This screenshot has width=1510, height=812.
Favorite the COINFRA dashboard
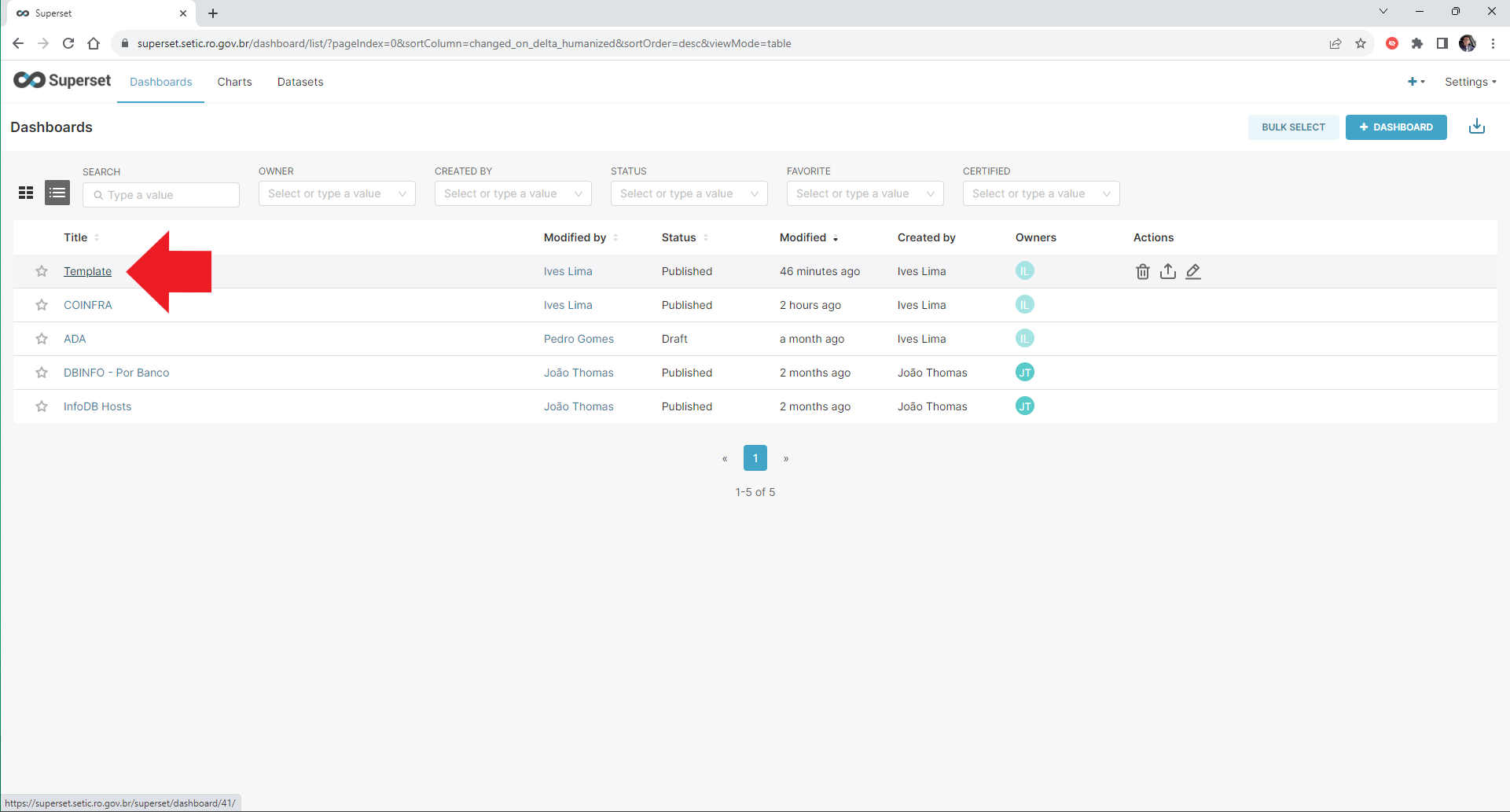coord(42,305)
